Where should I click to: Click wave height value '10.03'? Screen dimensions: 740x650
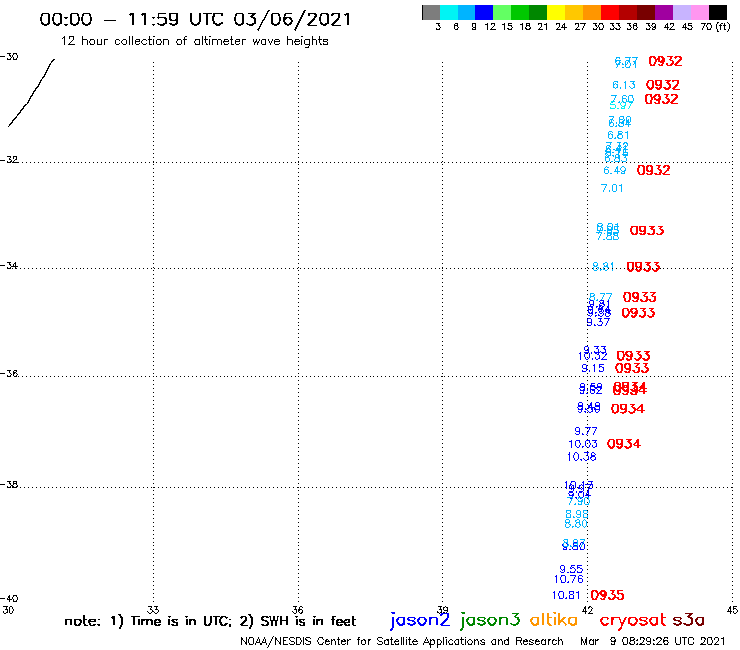click(x=583, y=444)
